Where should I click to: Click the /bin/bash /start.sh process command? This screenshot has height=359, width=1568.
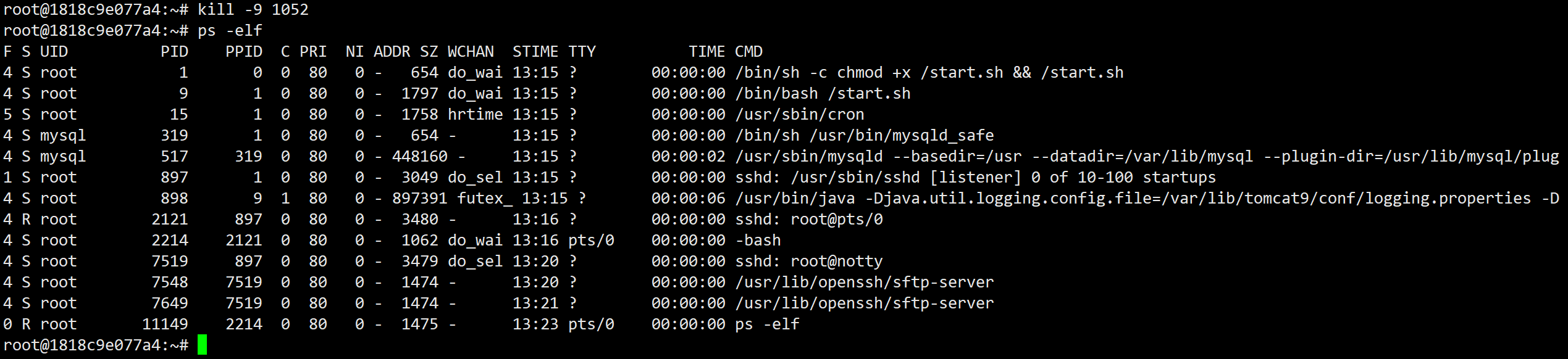point(823,93)
